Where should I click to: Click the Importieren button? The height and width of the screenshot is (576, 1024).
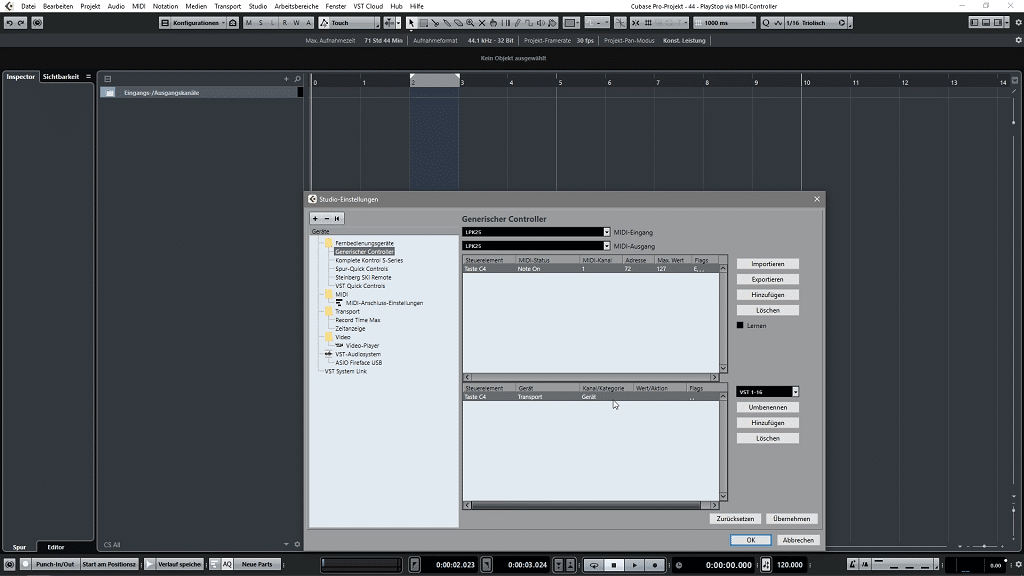coord(767,264)
